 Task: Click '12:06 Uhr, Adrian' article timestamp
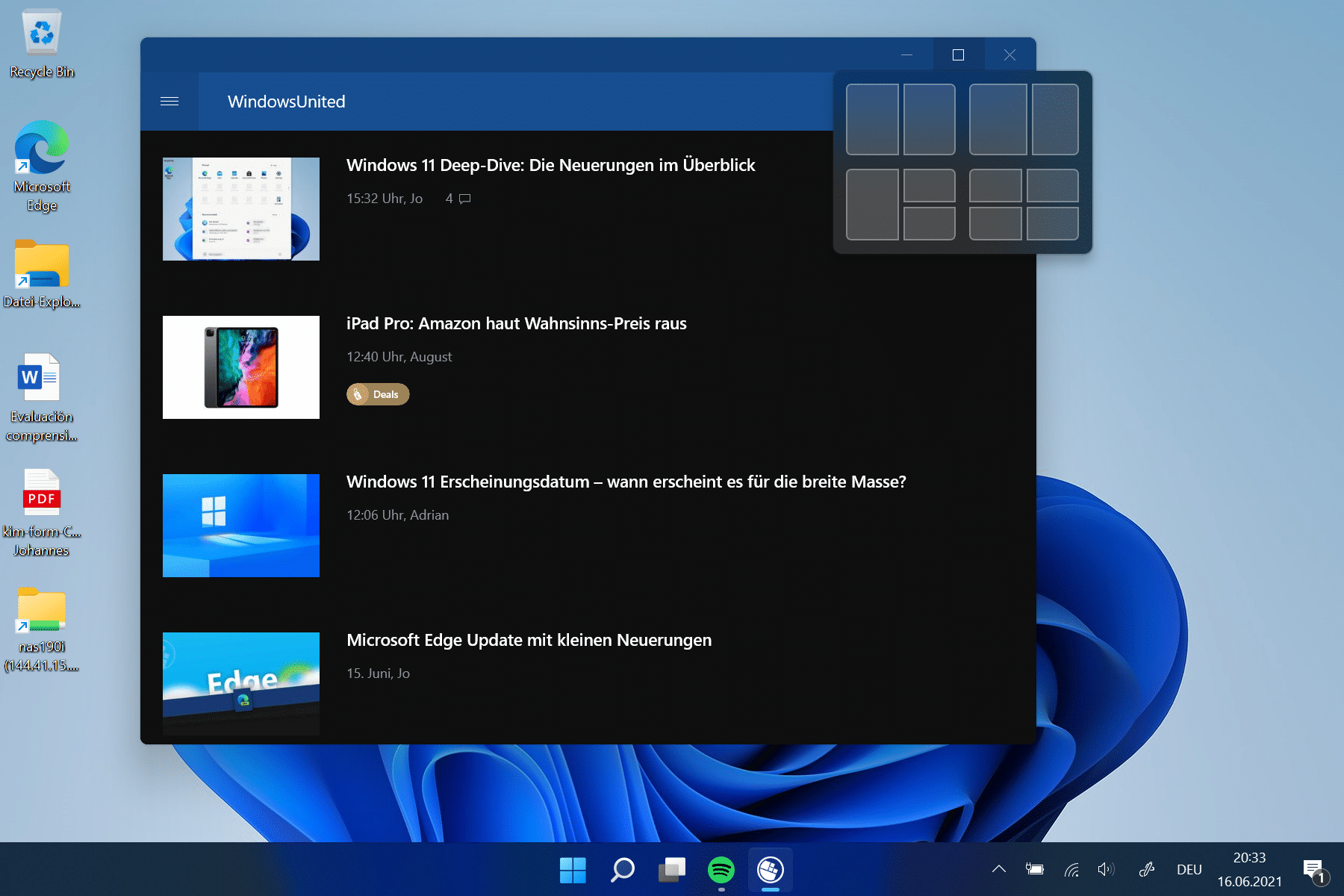click(398, 515)
